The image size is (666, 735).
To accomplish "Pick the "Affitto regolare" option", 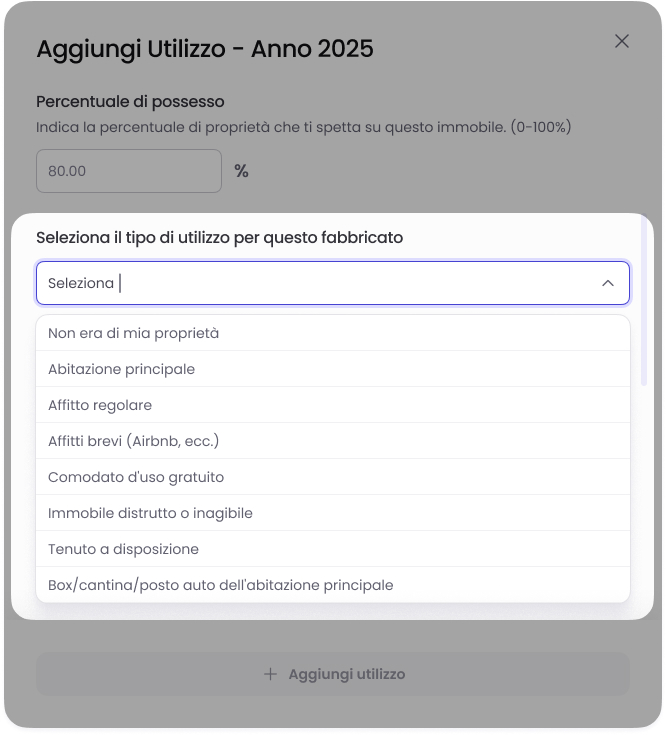I will point(100,405).
